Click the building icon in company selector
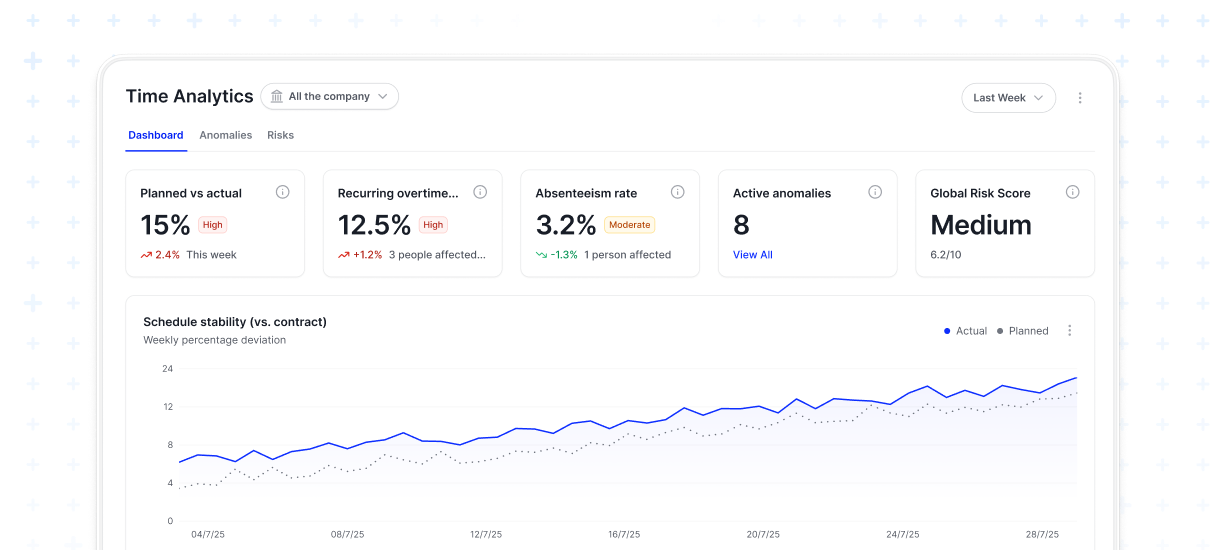The width and height of the screenshot is (1216, 550). pyautogui.click(x=277, y=96)
